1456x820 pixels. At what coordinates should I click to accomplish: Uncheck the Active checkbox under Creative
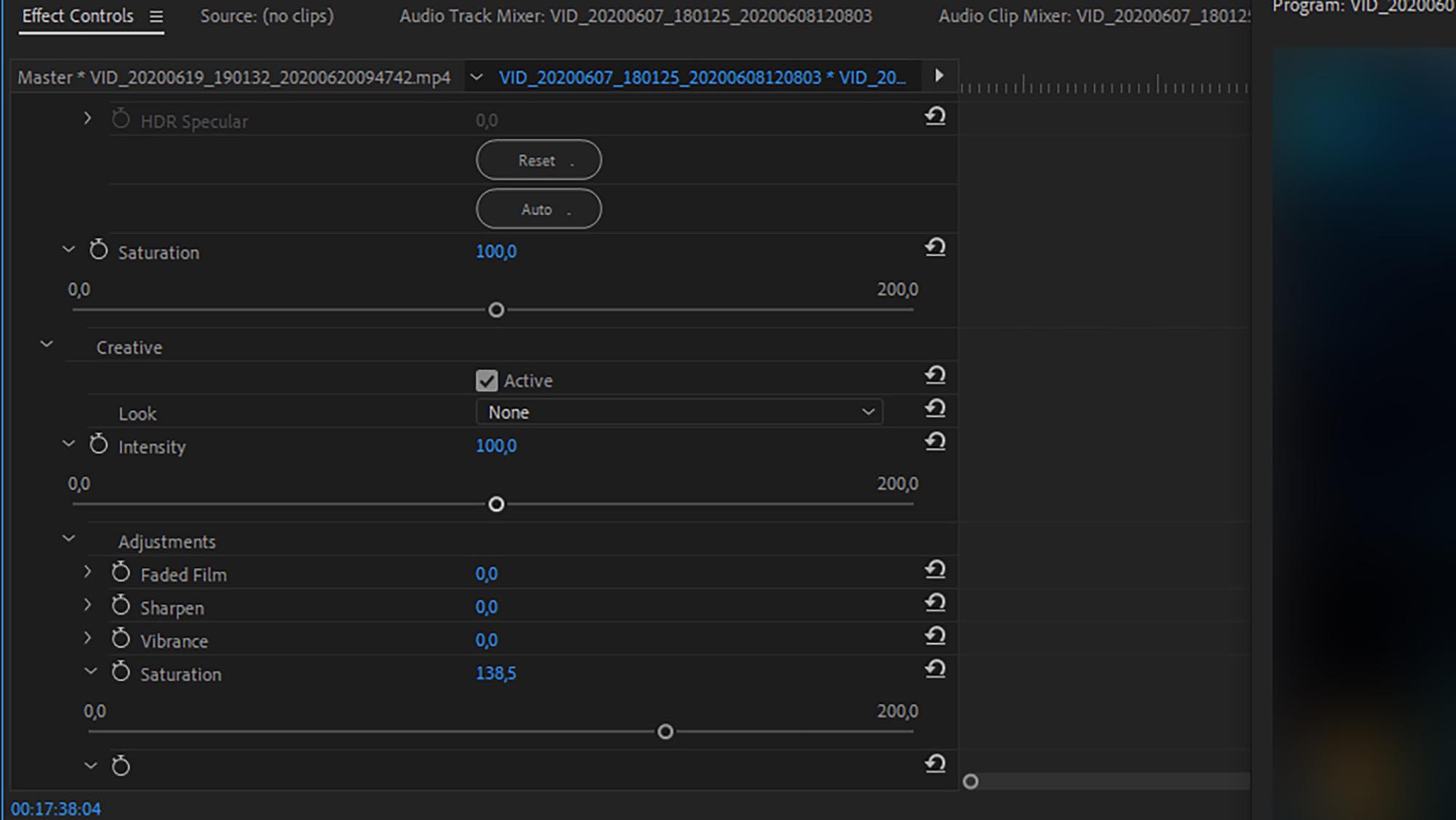[486, 381]
